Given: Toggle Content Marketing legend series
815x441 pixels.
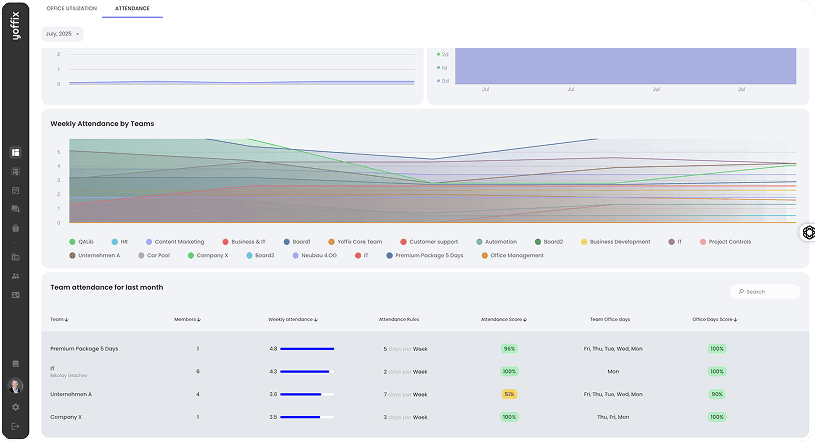Looking at the screenshot, I should [175, 242].
